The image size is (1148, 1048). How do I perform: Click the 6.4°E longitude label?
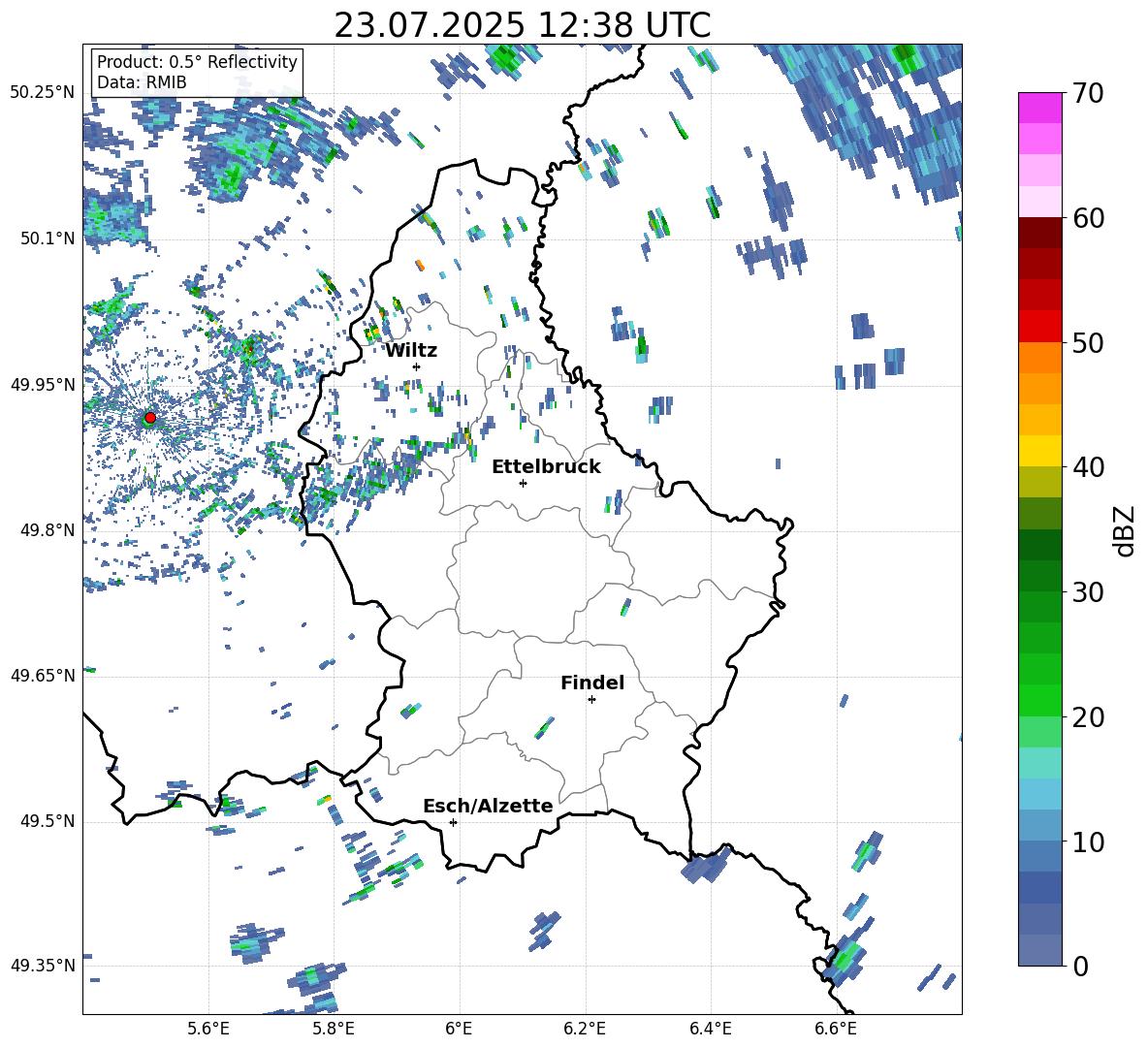coord(710,1029)
